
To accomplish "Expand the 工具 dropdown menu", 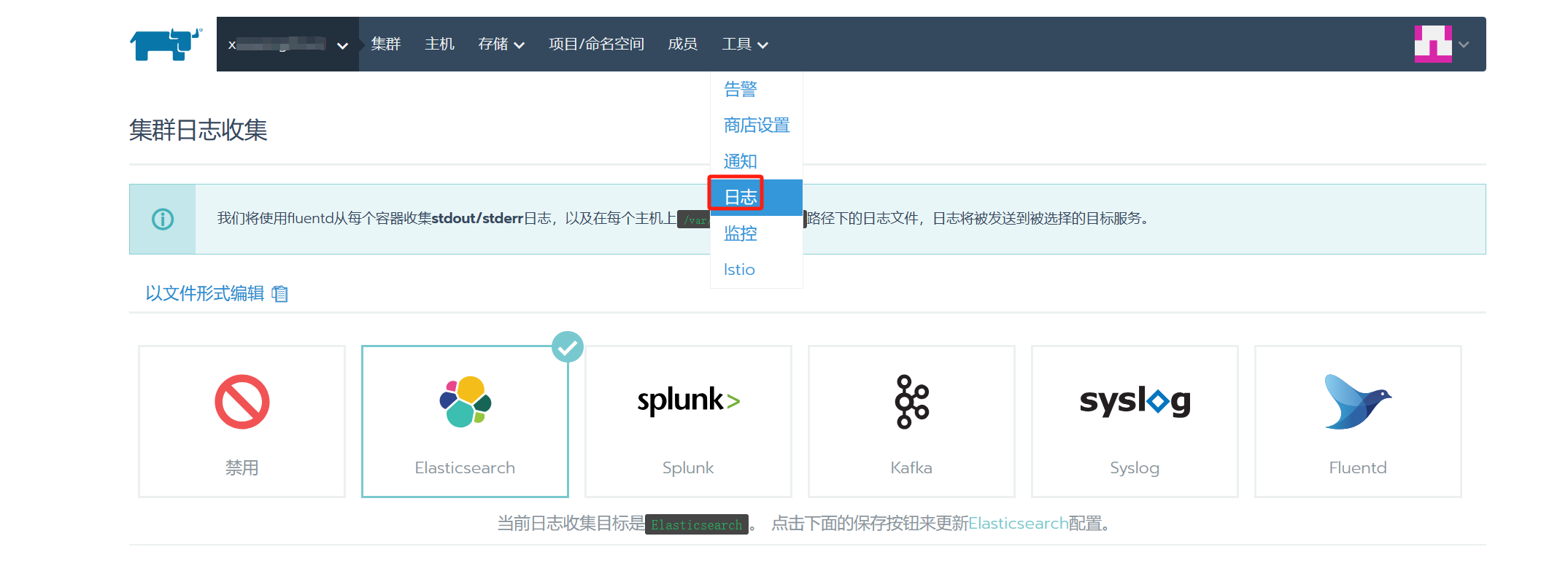I will [745, 44].
